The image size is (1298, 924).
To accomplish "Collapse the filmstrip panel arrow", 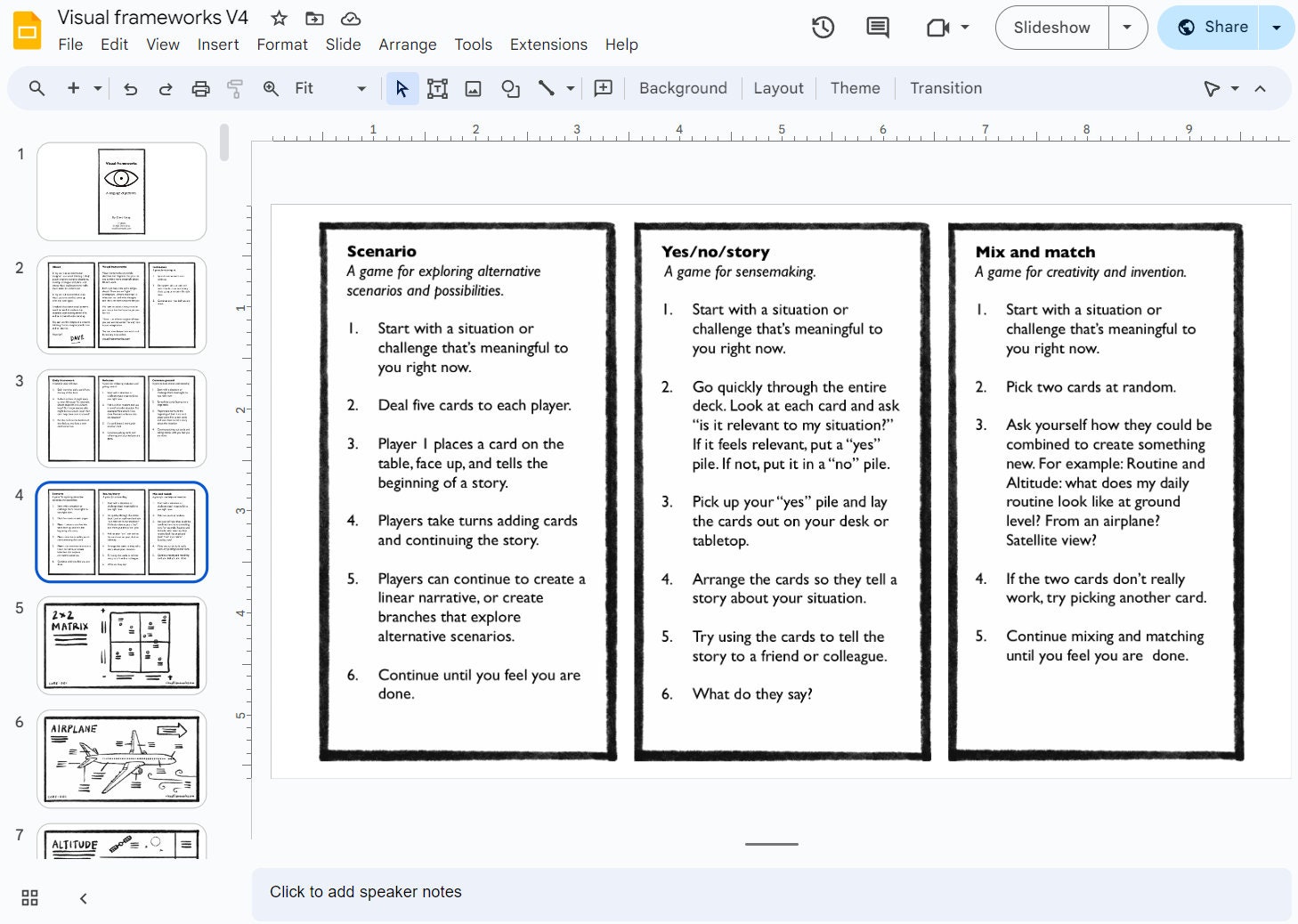I will coord(84,898).
